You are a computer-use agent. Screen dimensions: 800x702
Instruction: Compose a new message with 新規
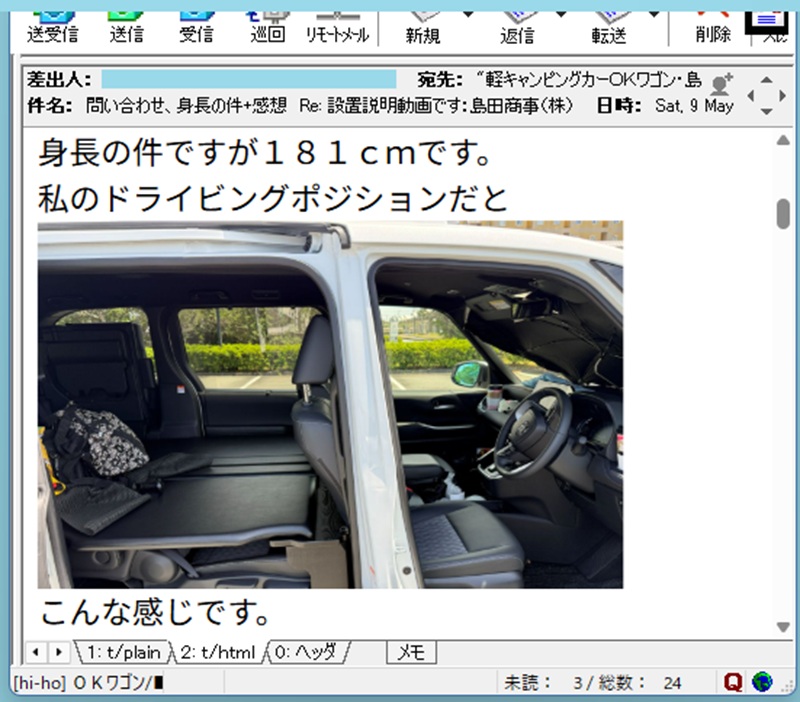[x=423, y=29]
